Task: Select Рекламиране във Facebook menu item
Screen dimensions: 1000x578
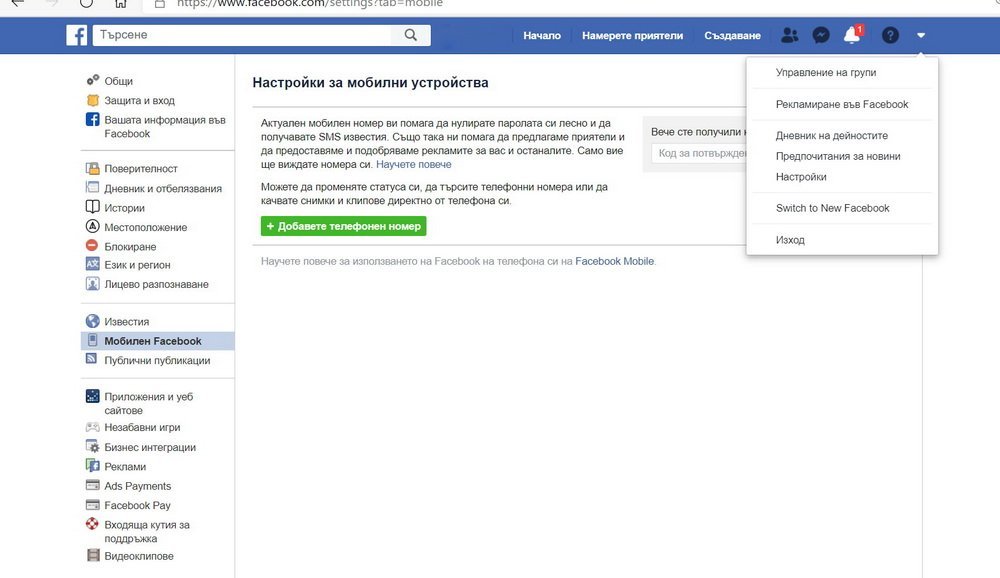Action: click(842, 105)
